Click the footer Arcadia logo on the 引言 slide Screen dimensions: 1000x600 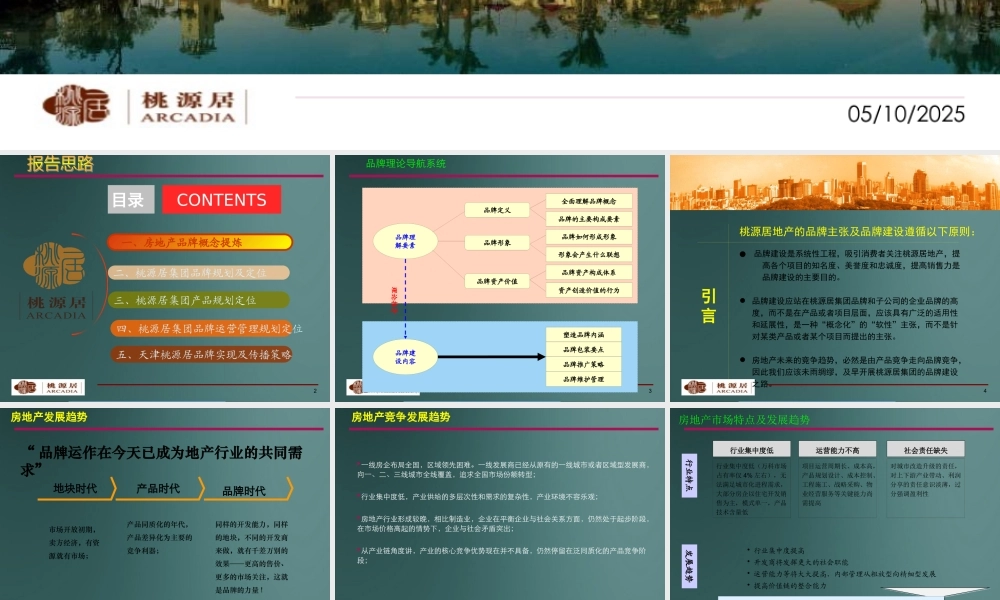coord(718,387)
